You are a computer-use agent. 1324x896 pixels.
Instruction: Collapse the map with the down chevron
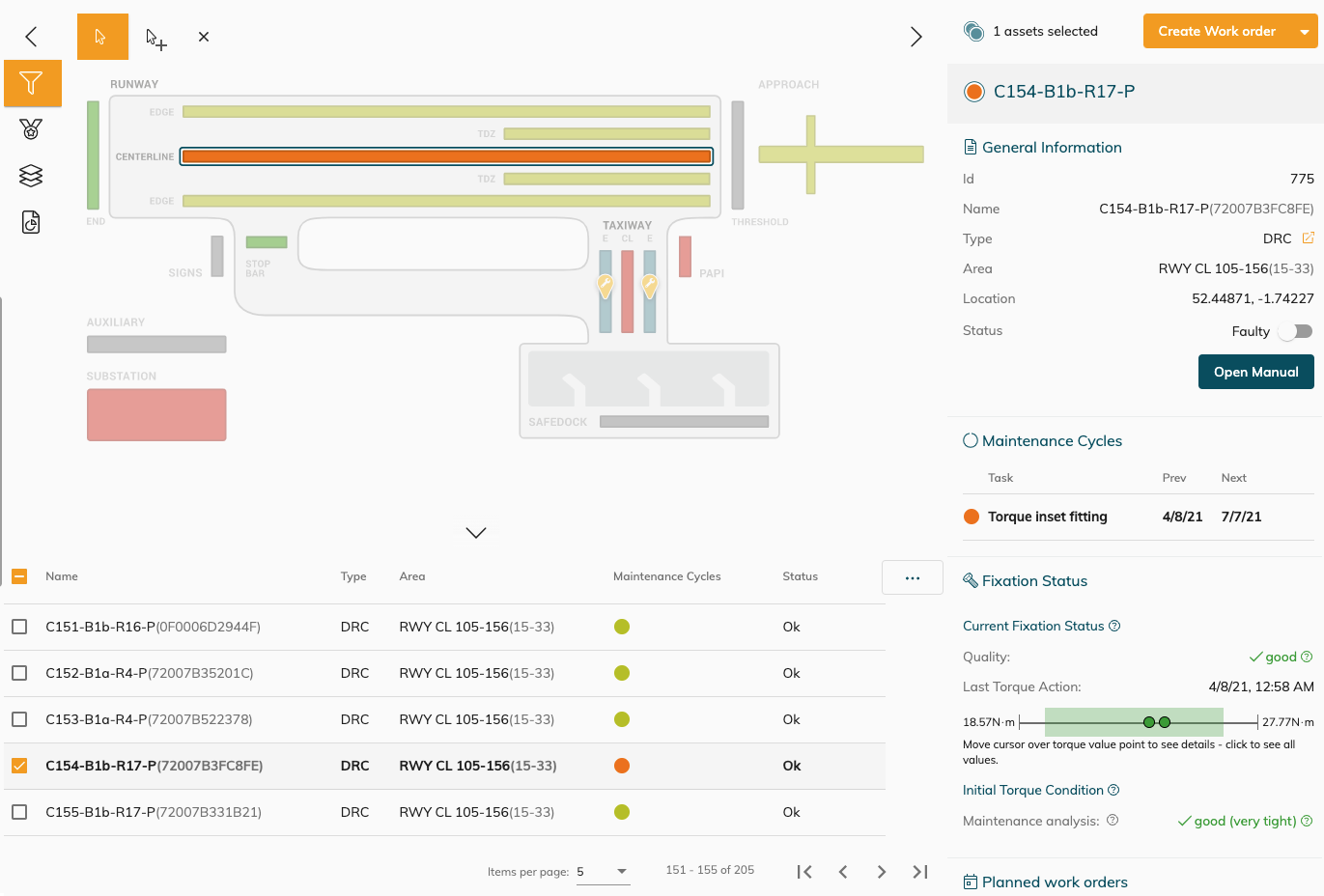click(476, 533)
